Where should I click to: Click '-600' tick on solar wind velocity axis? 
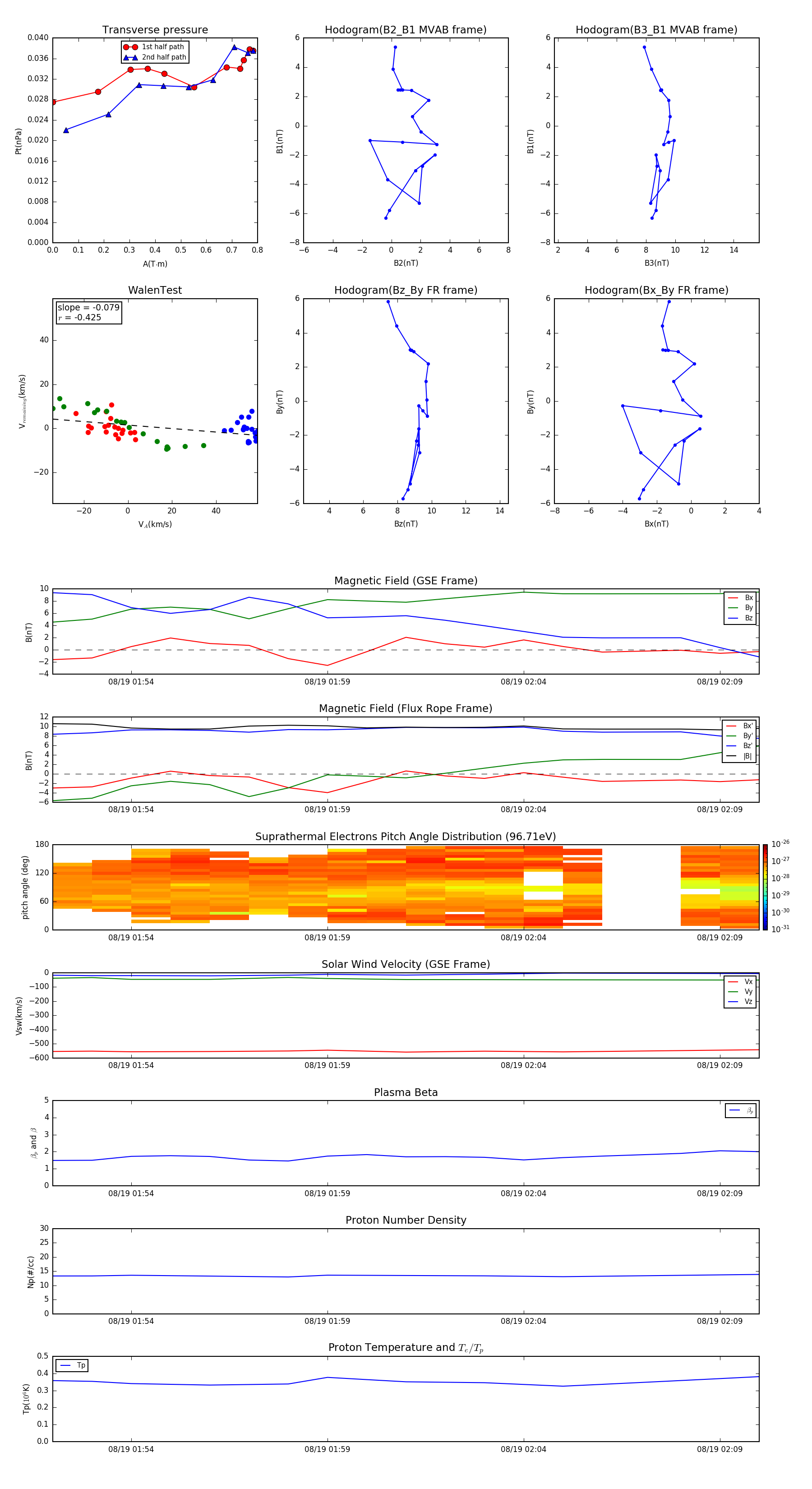pyautogui.click(x=39, y=1058)
